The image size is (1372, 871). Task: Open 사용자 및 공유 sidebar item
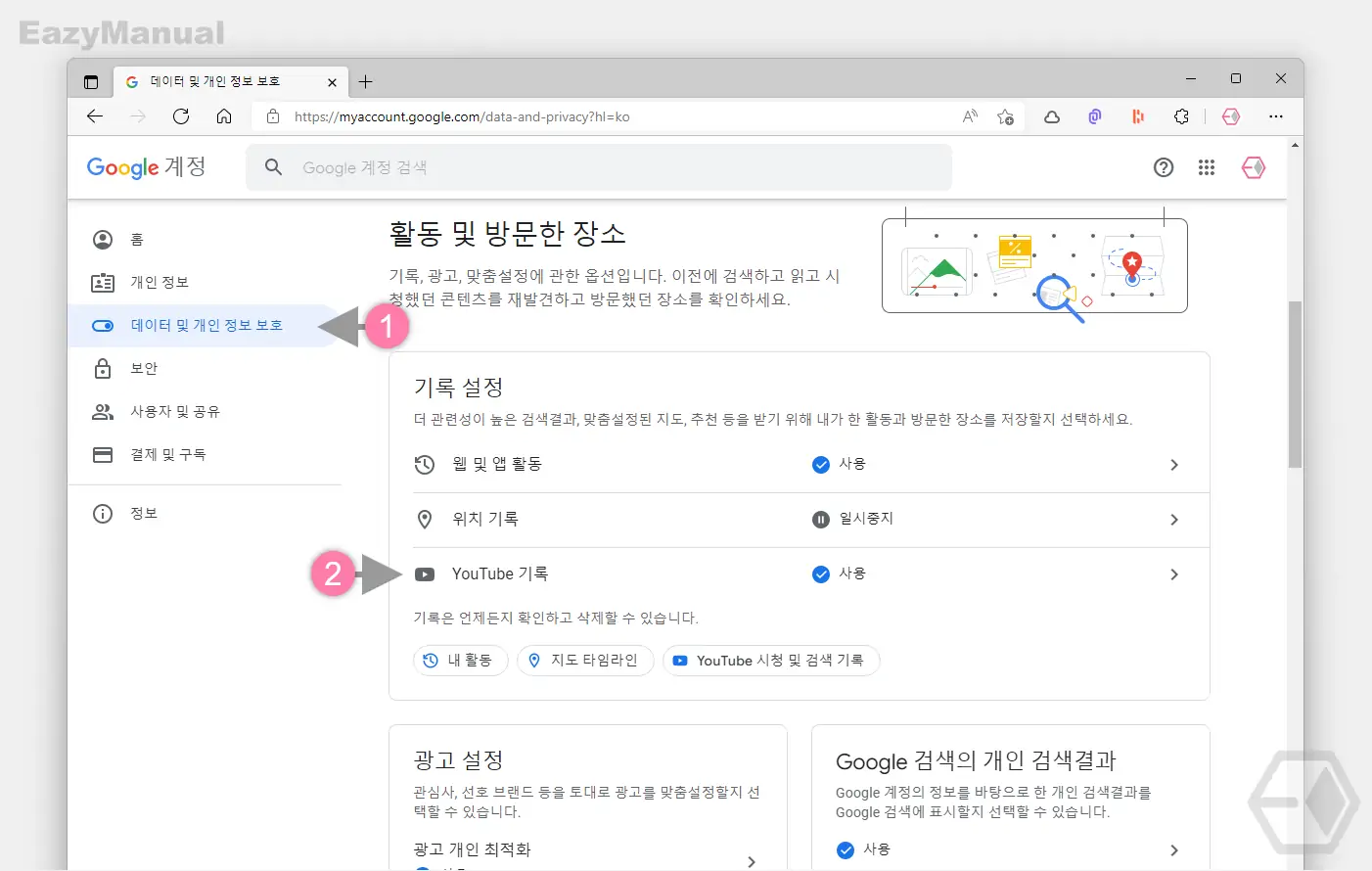[x=205, y=412]
